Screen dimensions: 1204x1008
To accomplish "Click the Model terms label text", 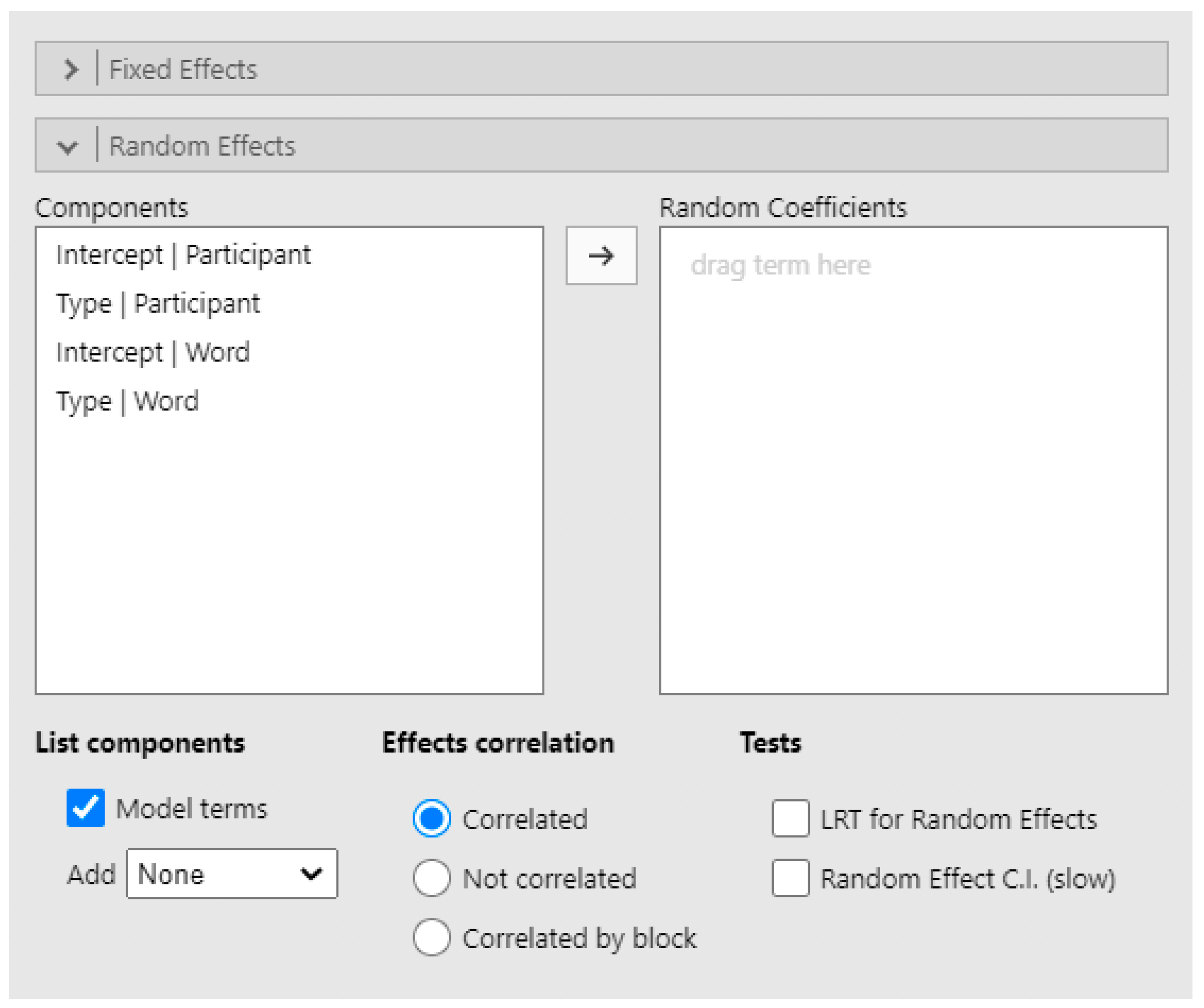I will click(x=191, y=809).
